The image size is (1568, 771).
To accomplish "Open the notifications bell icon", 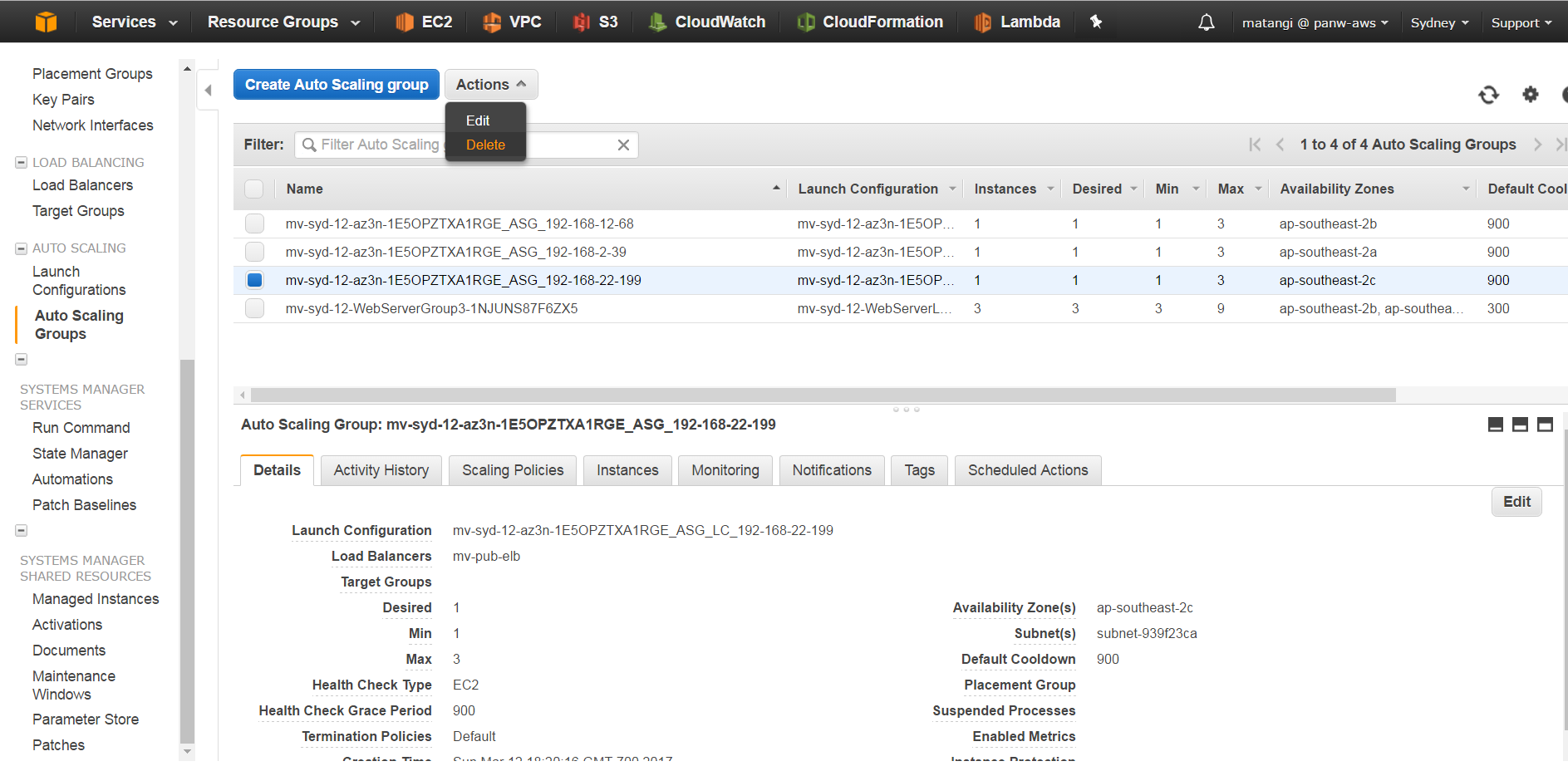I will [x=1206, y=22].
